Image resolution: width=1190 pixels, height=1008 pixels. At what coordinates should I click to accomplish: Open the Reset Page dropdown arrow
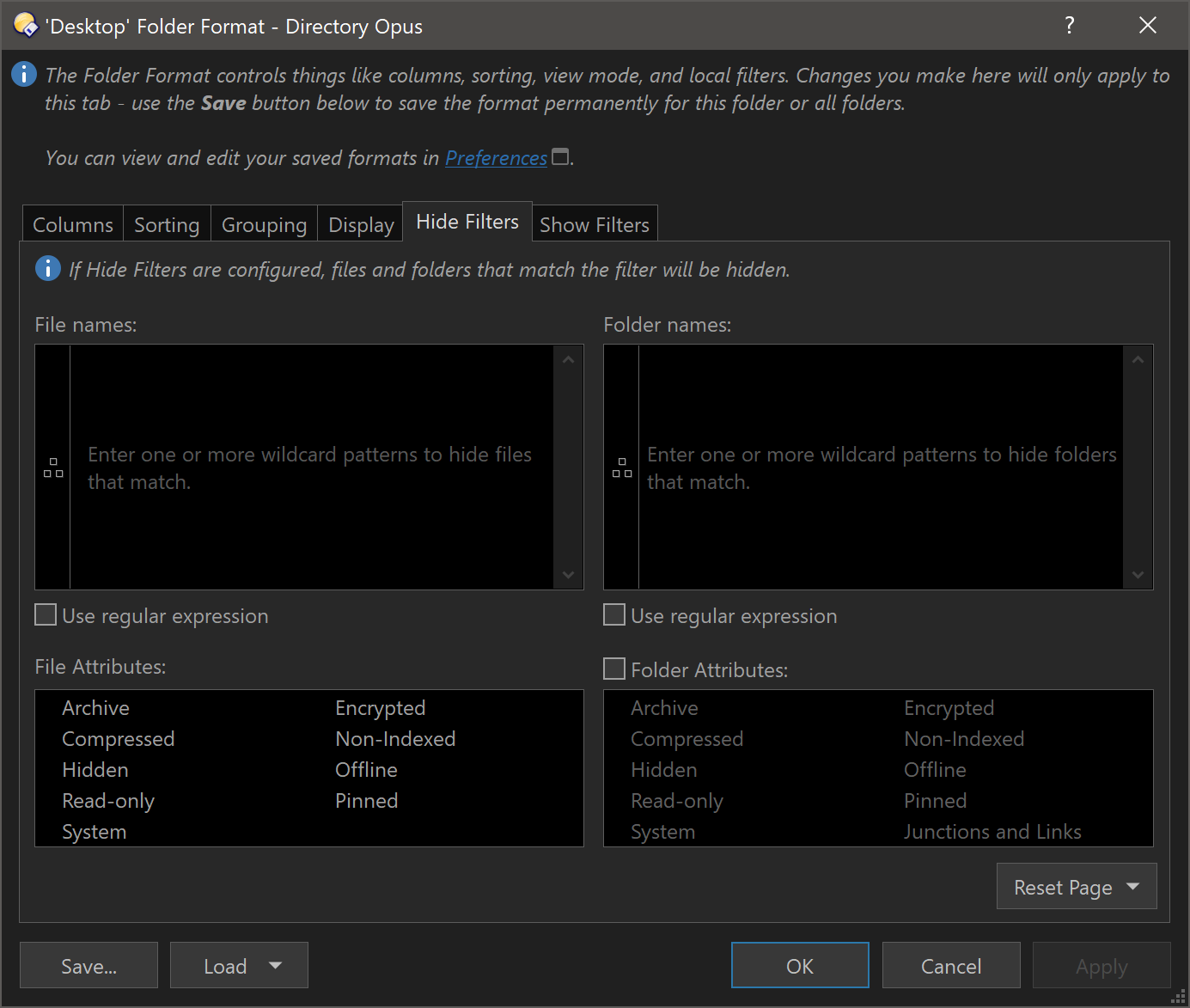tap(1132, 886)
